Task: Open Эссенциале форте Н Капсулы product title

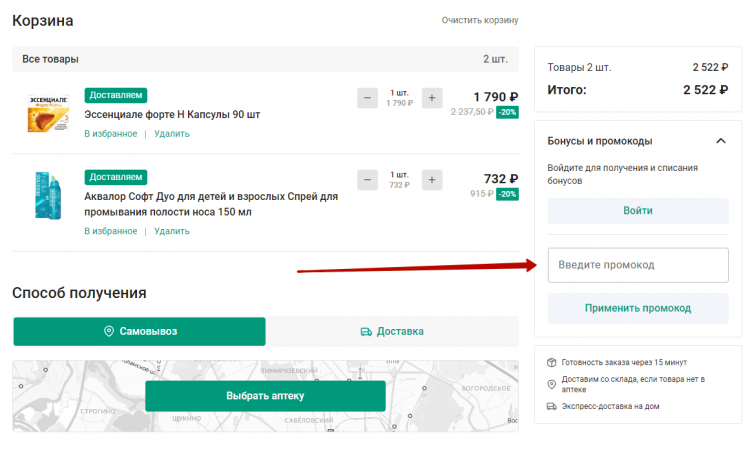Action: (x=172, y=114)
